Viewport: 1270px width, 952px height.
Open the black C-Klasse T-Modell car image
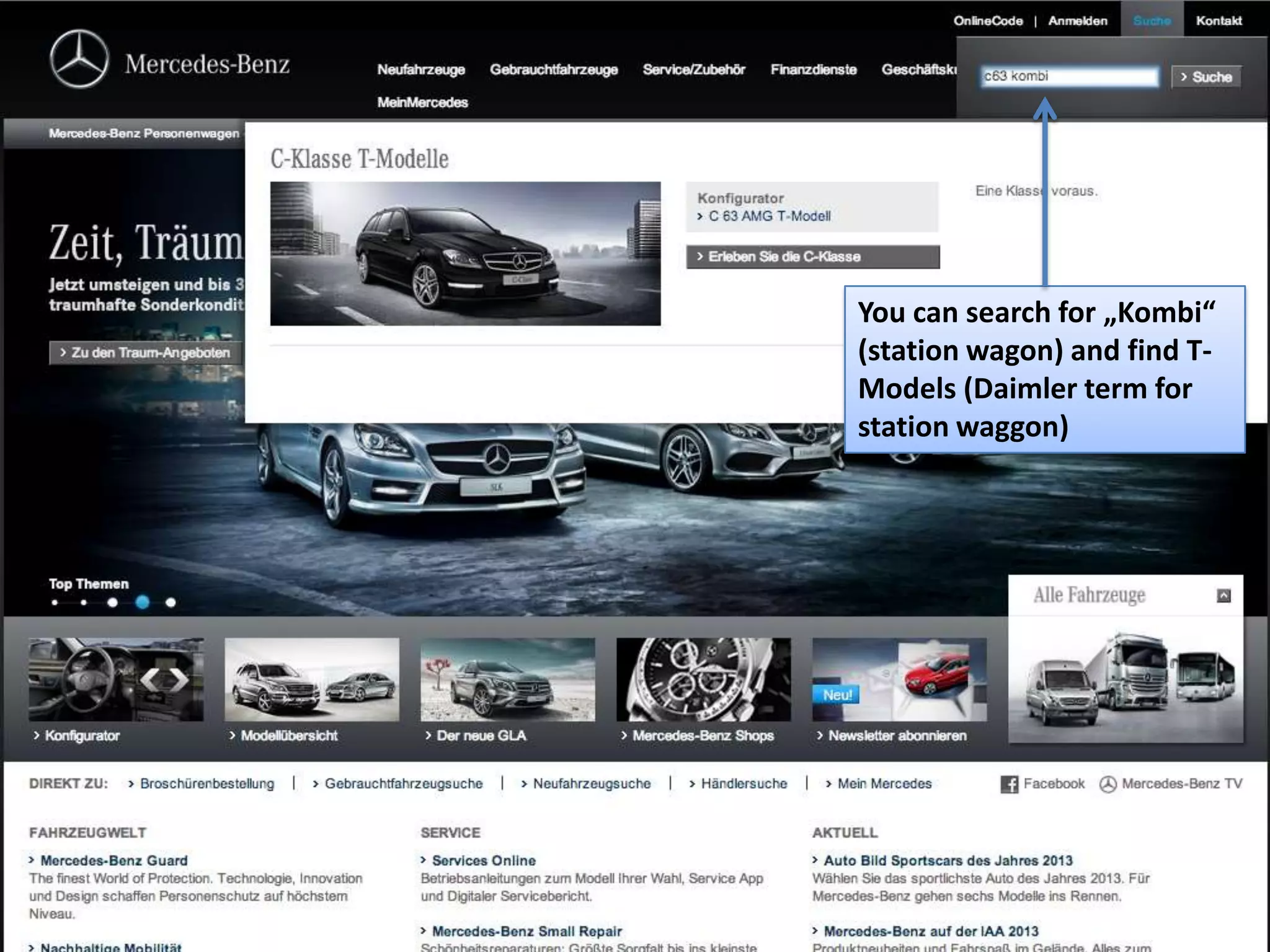(465, 253)
